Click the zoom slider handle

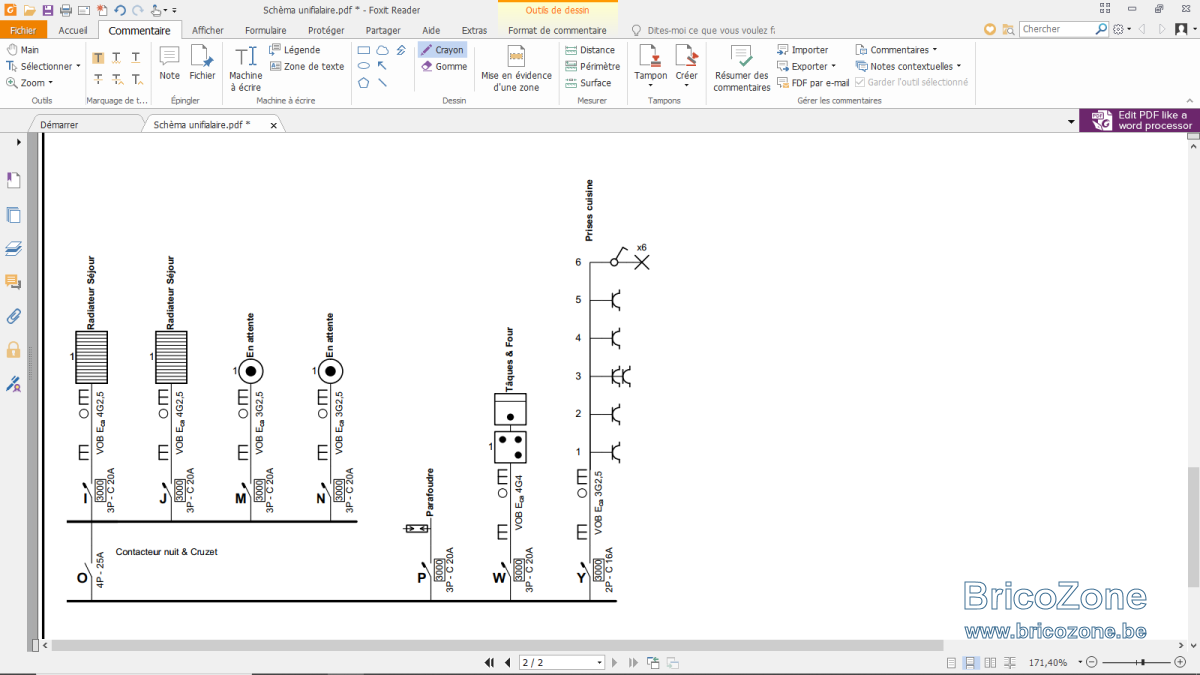pos(1141,662)
